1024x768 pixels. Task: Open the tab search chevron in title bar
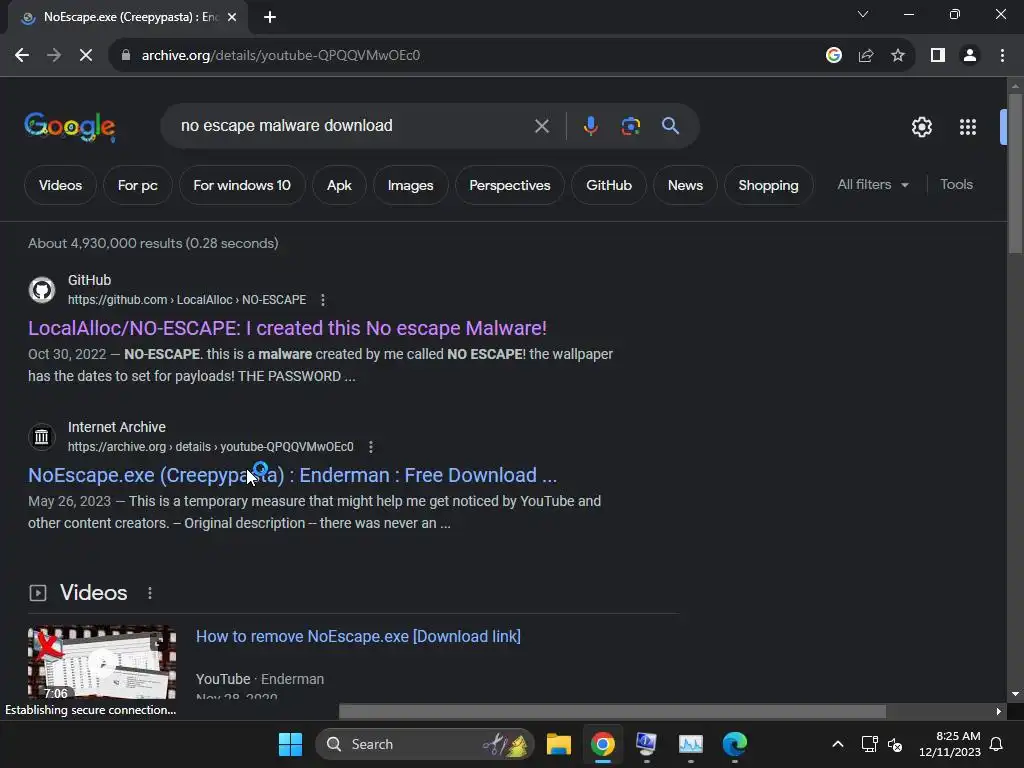[x=863, y=14]
